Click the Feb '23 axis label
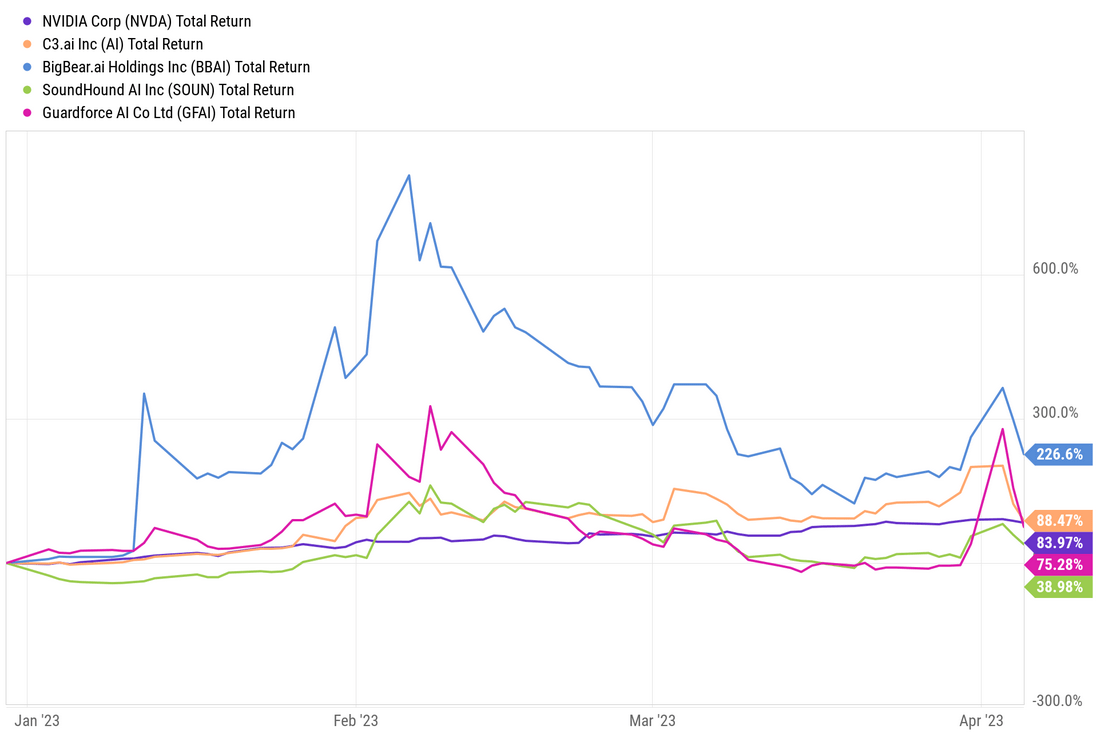 (x=355, y=720)
